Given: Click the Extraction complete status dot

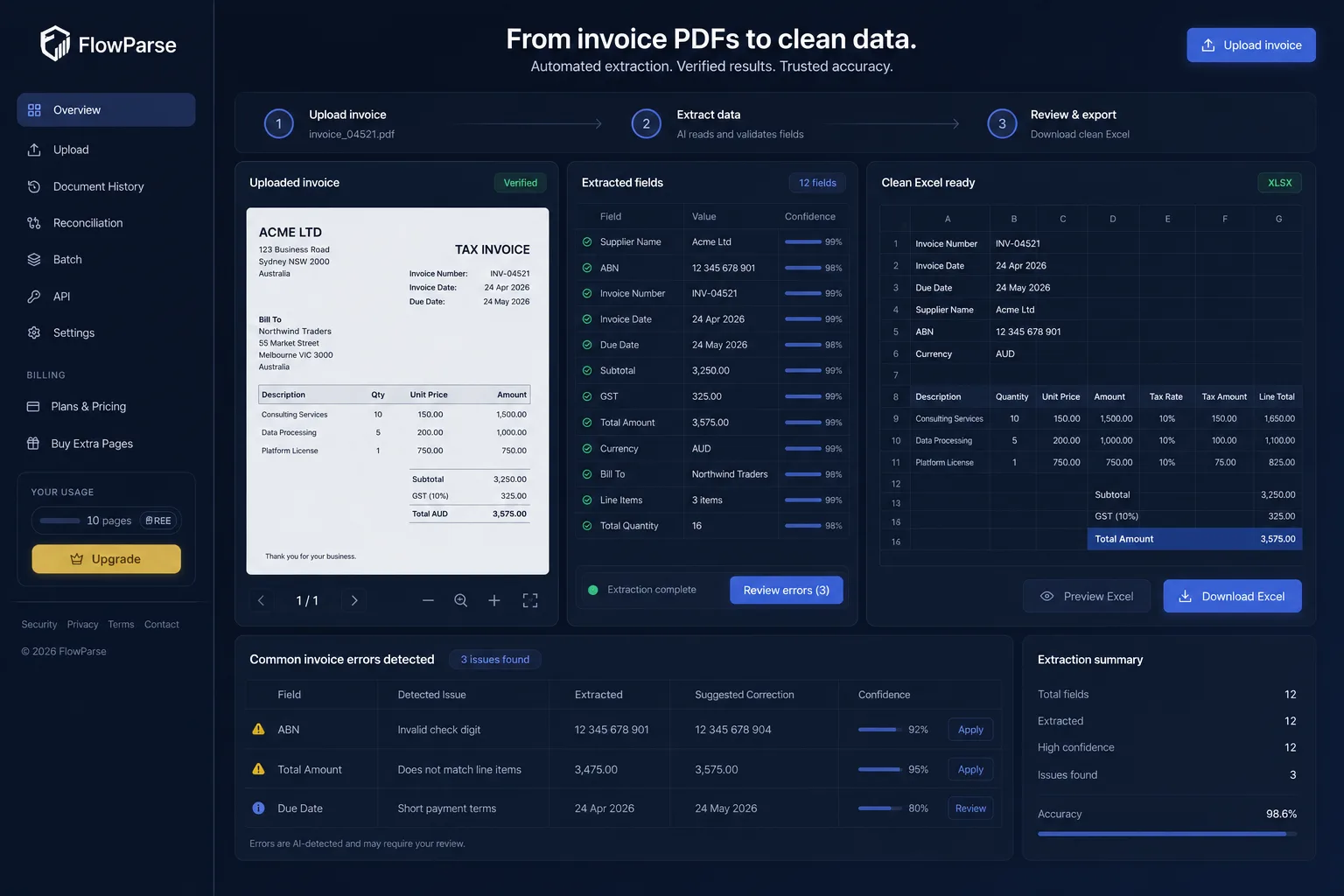Looking at the screenshot, I should click(x=593, y=591).
